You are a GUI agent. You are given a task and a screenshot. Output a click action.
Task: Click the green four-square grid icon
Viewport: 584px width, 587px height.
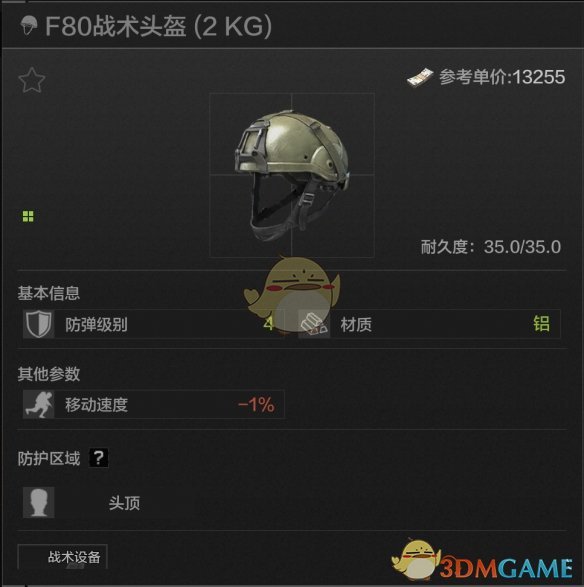tap(28, 216)
